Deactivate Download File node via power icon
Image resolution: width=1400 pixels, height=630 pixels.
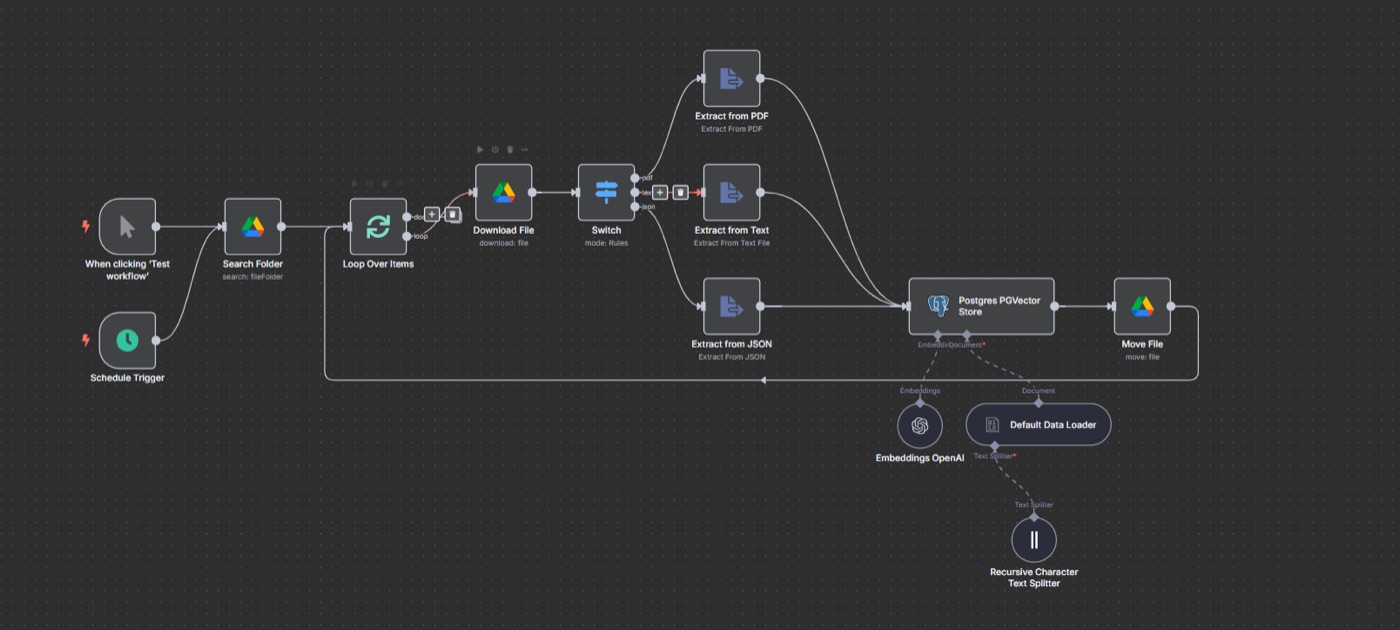(x=495, y=150)
